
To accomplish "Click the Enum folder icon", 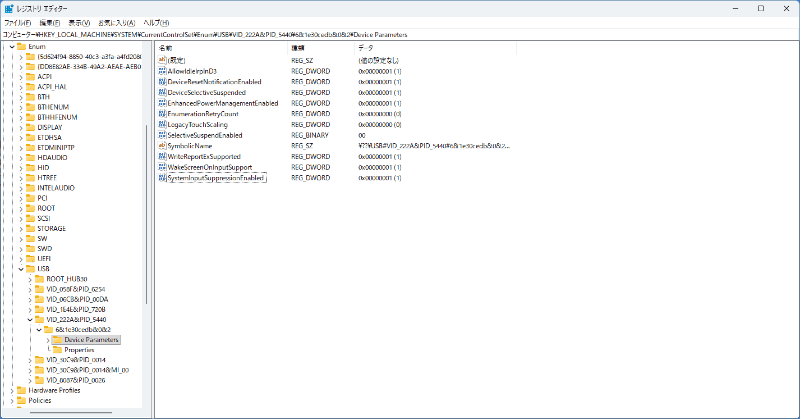I will [x=21, y=46].
